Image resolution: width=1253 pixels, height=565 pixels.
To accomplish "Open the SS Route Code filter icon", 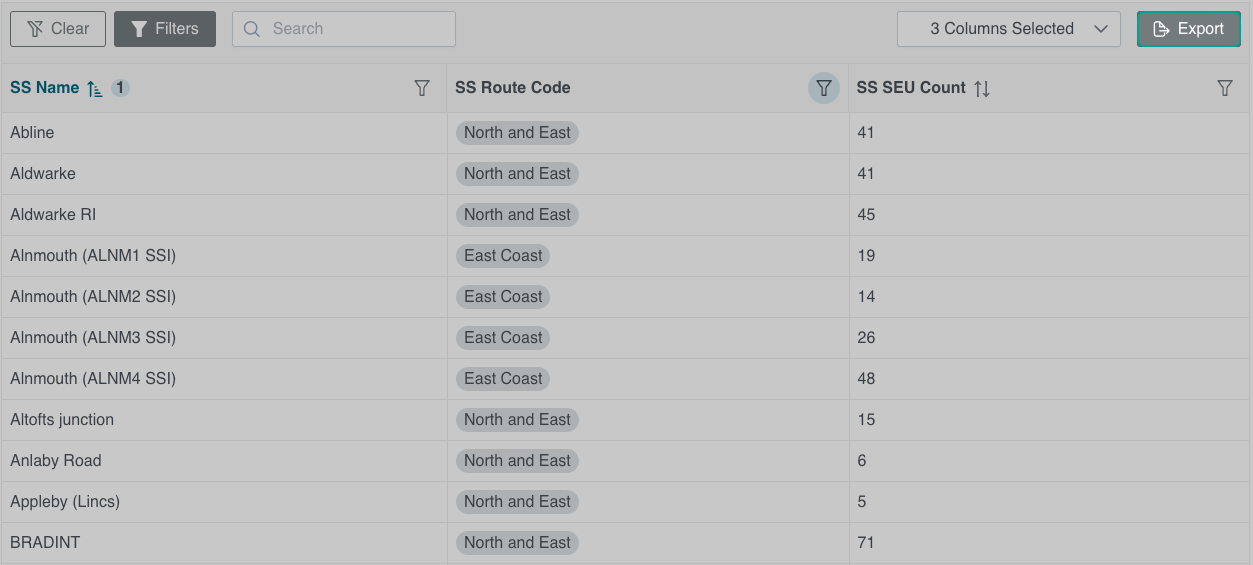I will point(823,88).
